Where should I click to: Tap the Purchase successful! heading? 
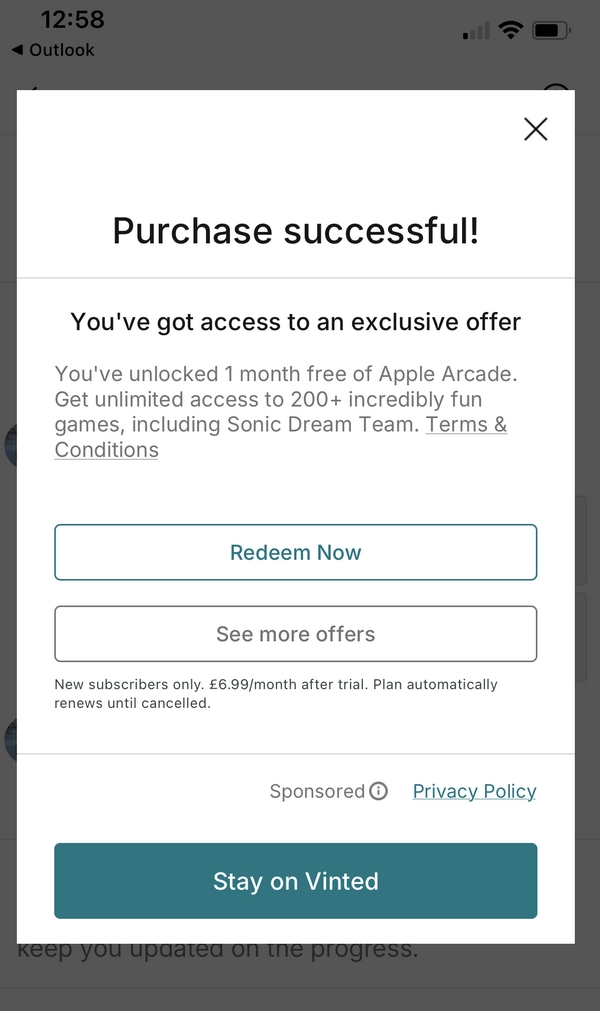click(295, 231)
